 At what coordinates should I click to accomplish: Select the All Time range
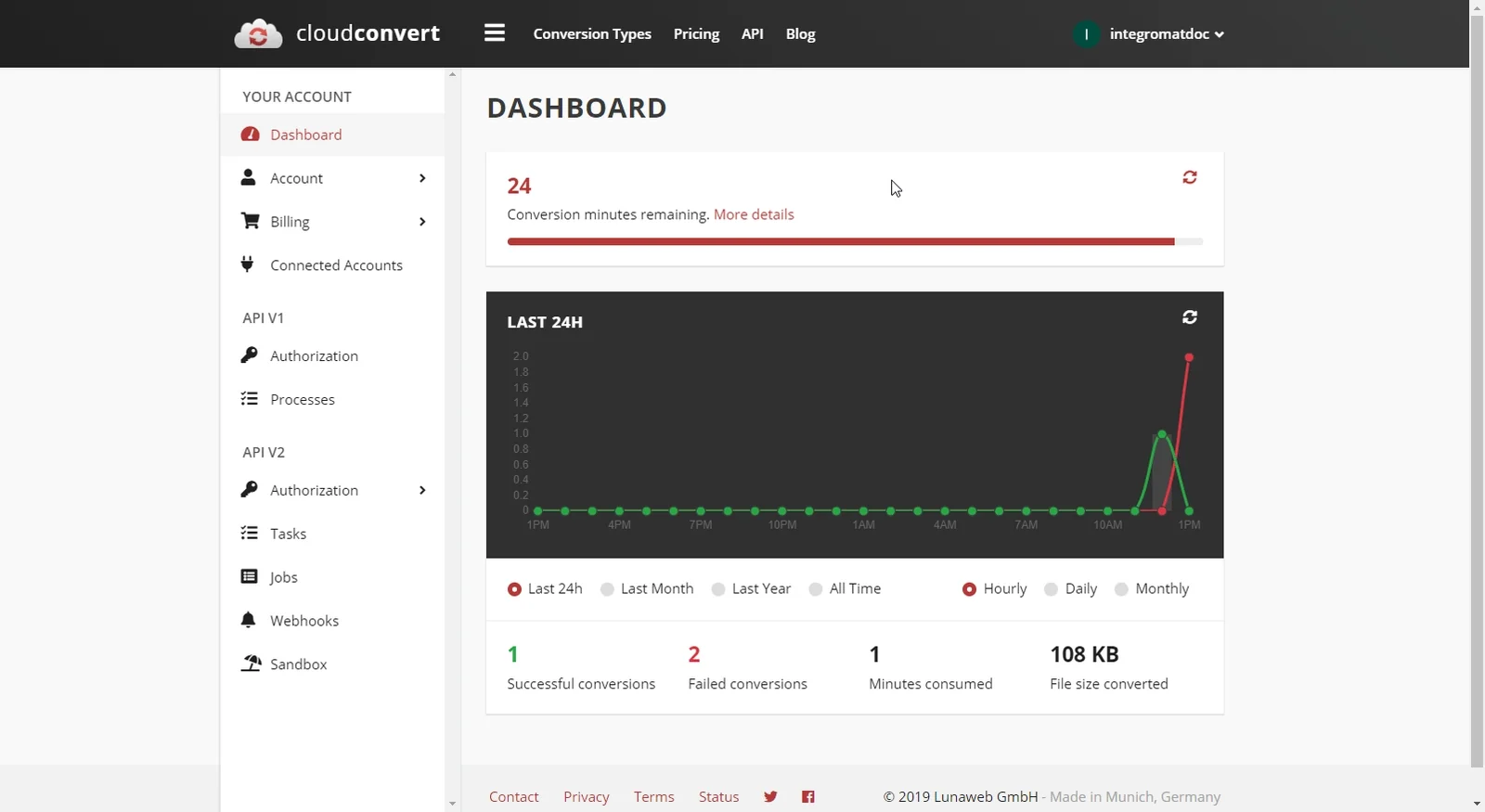click(845, 589)
